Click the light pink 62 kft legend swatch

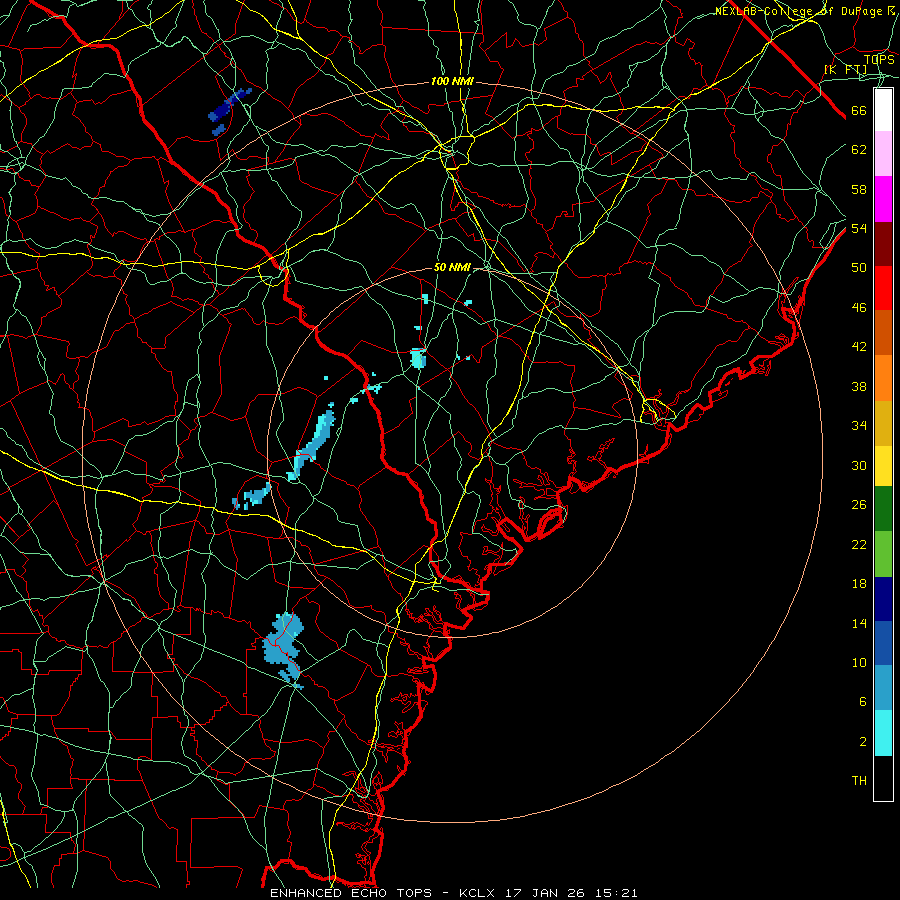[x=883, y=154]
